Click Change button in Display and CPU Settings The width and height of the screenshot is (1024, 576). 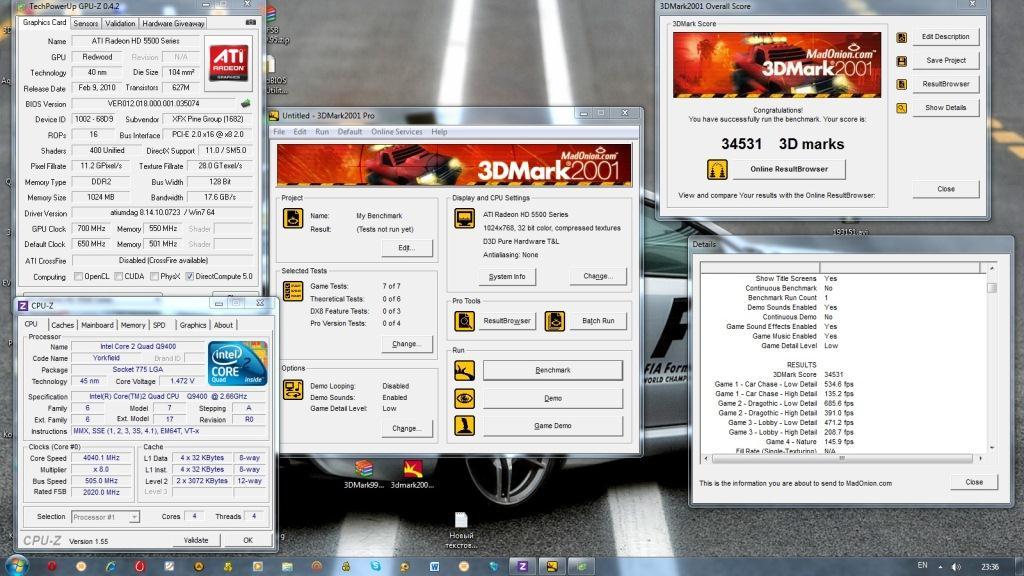(598, 276)
